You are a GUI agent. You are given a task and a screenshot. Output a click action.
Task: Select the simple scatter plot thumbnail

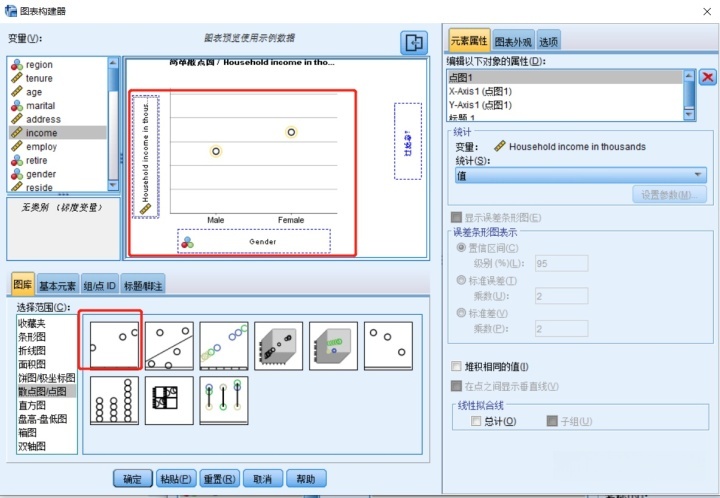pos(114,346)
